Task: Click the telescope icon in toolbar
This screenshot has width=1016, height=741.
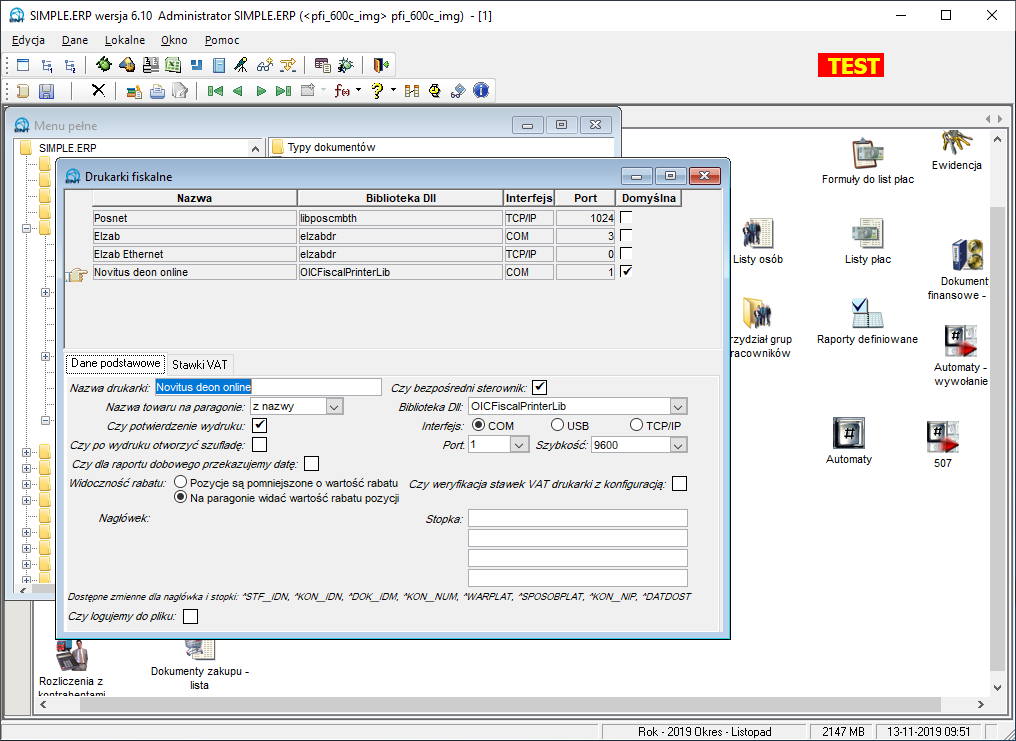Action: pyautogui.click(x=240, y=65)
